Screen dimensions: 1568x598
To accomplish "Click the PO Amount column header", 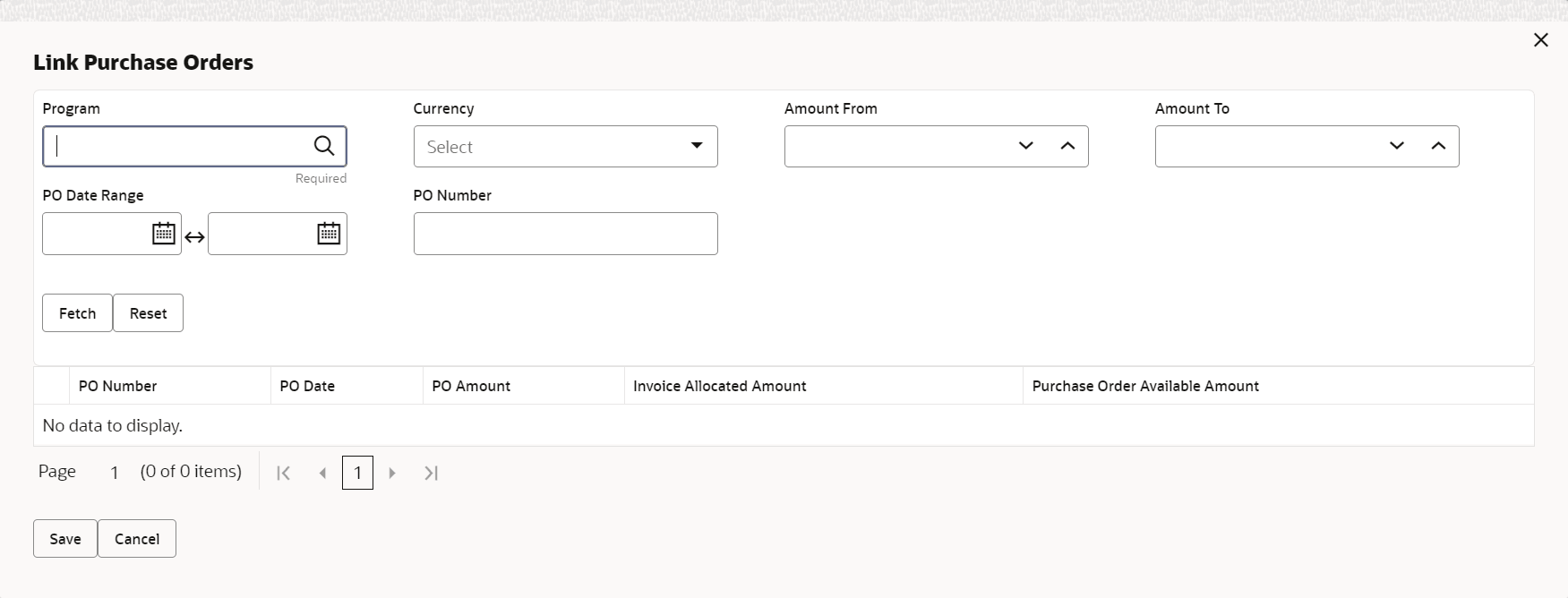I will 471,386.
